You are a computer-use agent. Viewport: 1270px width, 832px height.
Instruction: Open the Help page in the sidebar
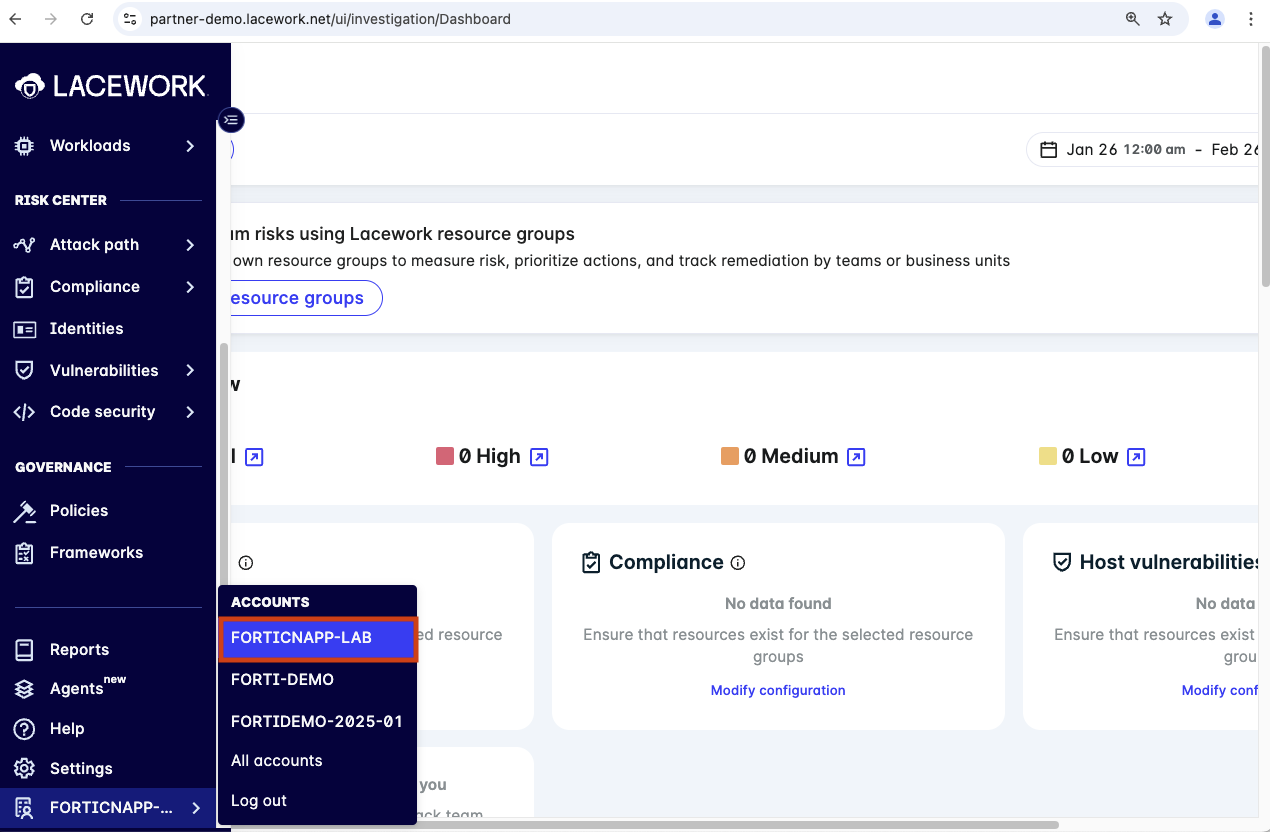pyautogui.click(x=67, y=729)
